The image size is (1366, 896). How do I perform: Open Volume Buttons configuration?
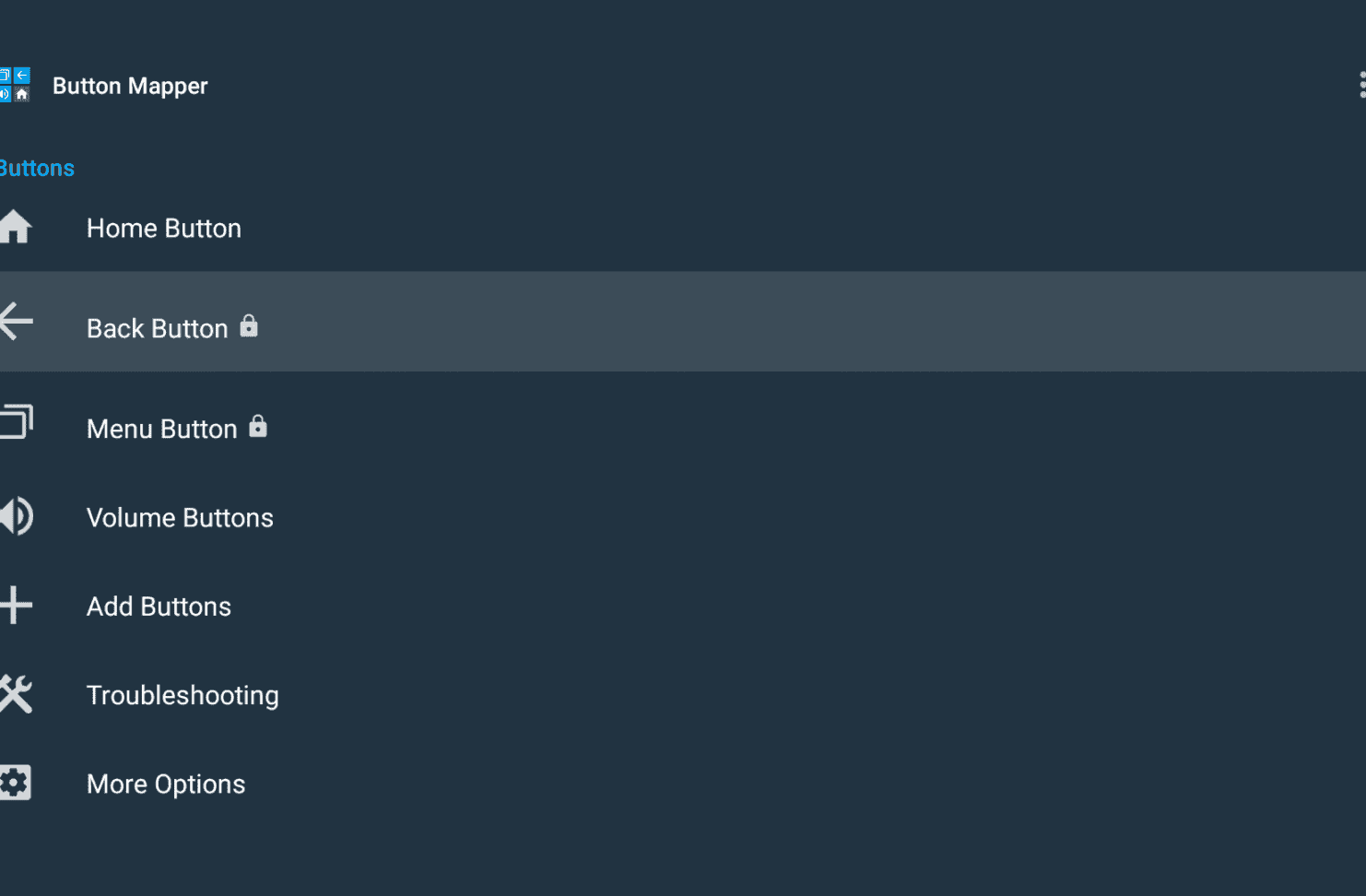tap(683, 517)
